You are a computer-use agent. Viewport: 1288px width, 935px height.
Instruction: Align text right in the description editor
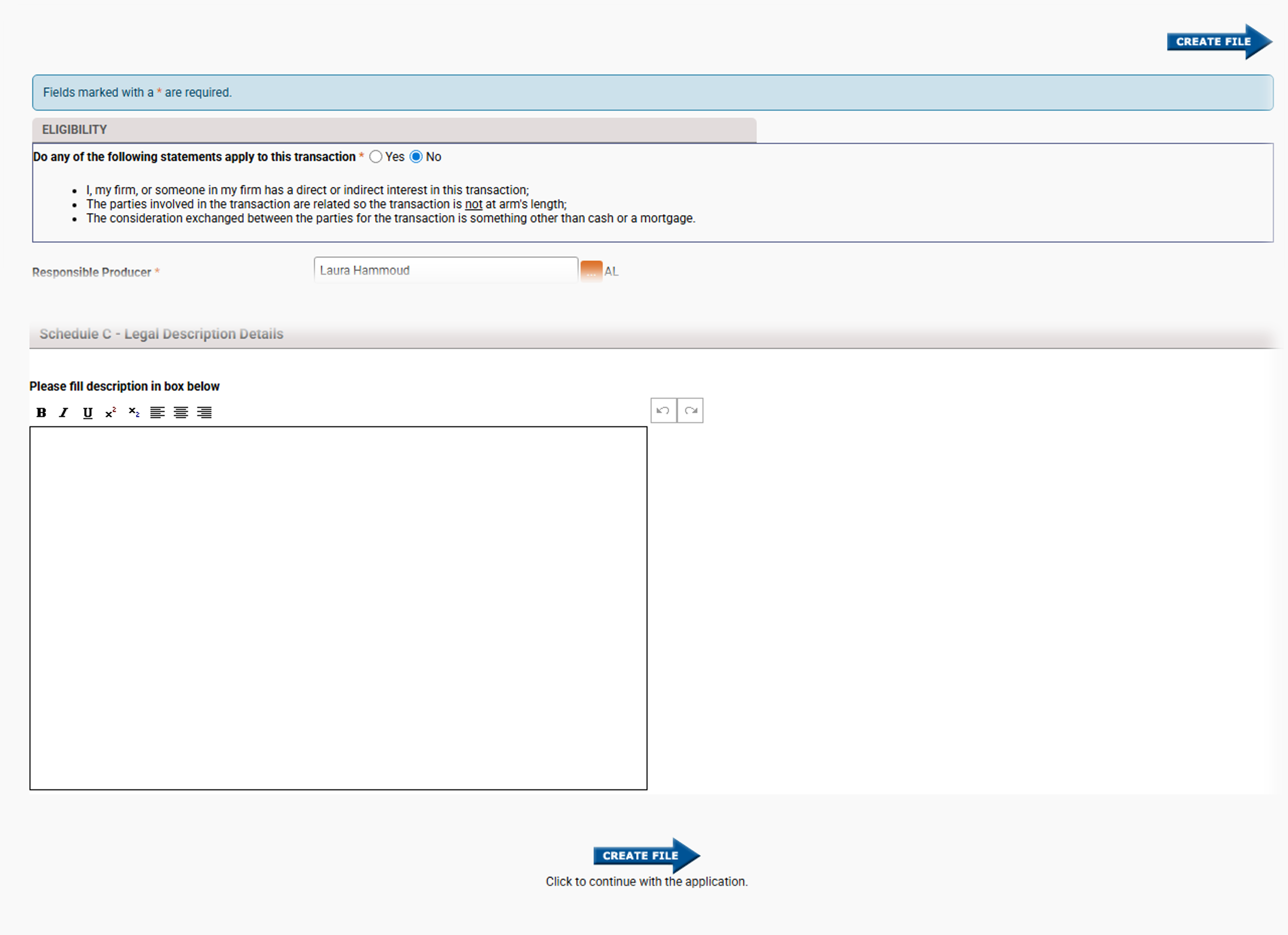[204, 413]
